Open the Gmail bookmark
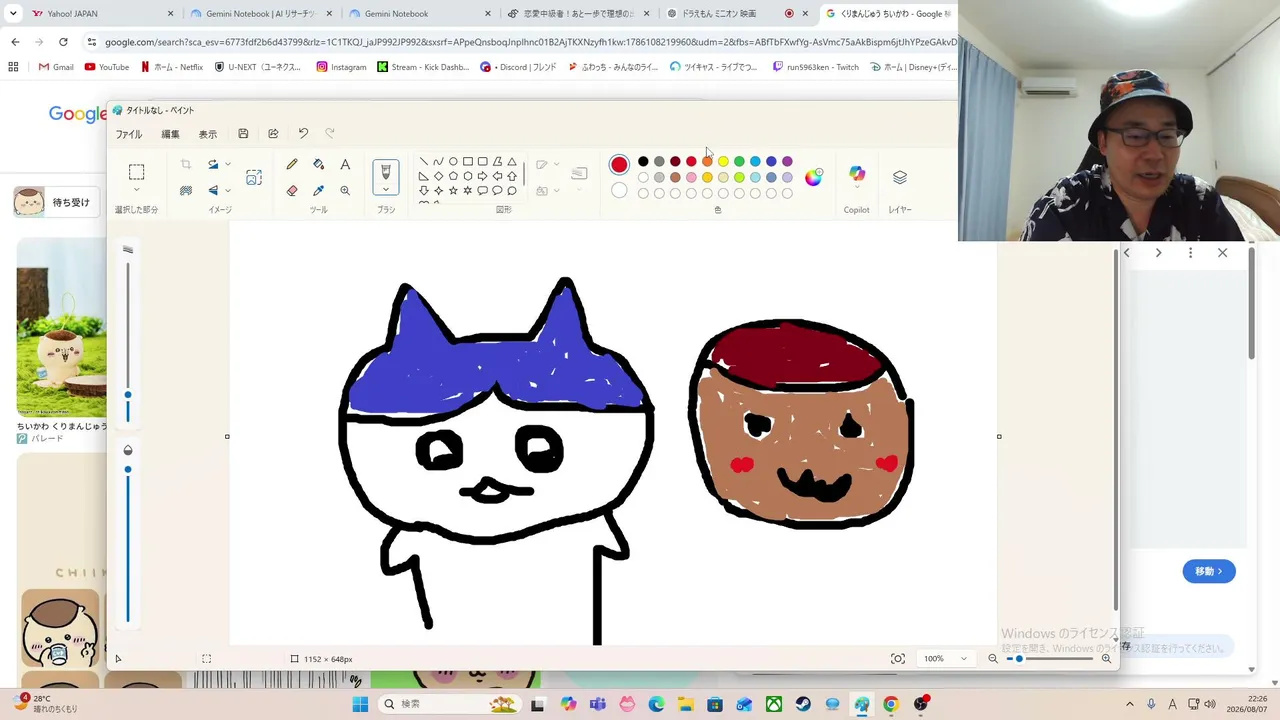This screenshot has height=720, width=1280. coord(56,67)
